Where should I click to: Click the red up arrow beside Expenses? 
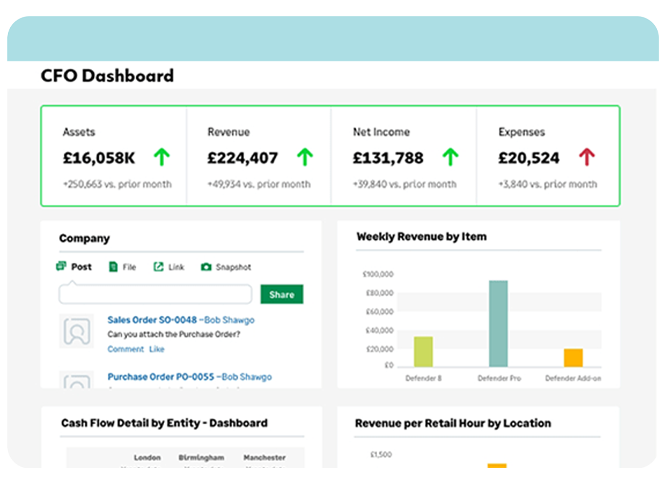tap(587, 157)
